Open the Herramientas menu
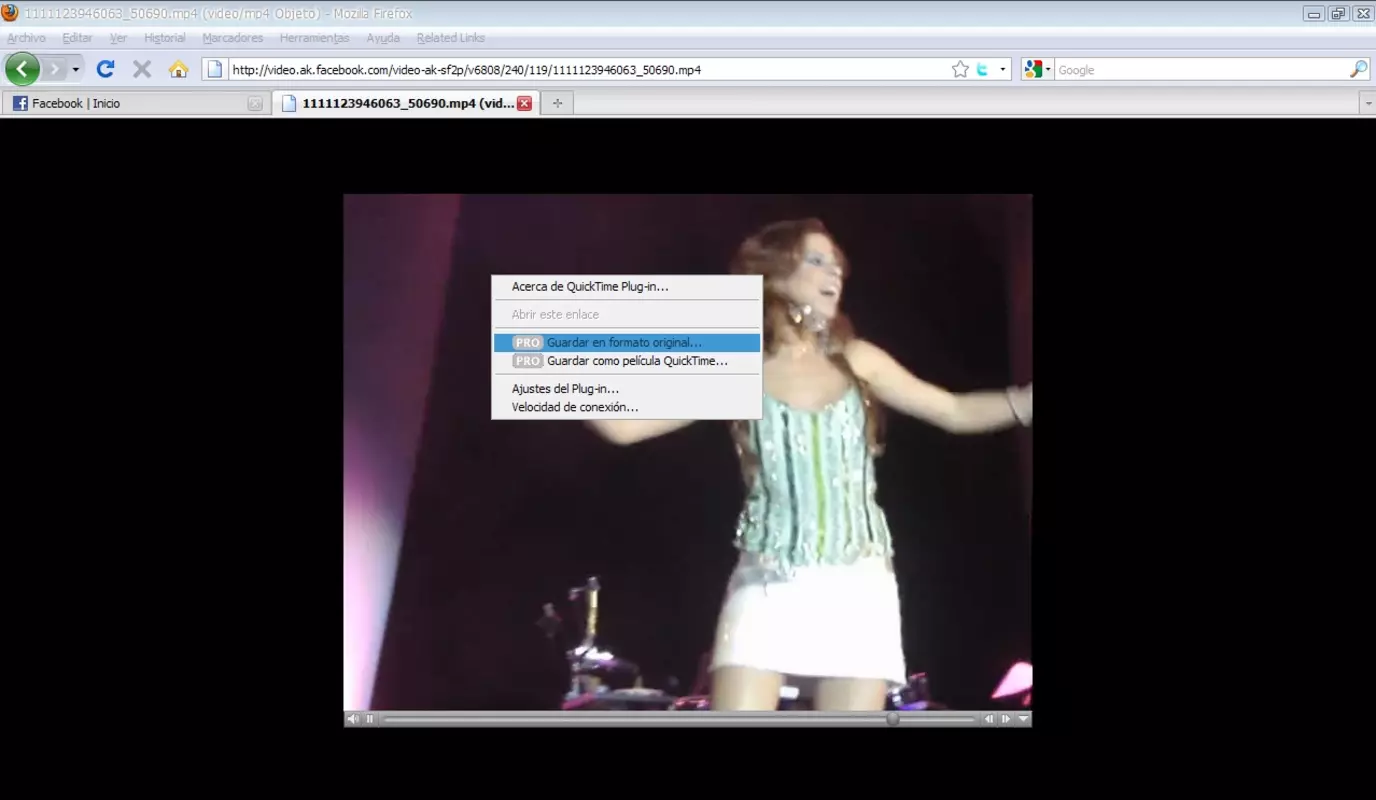Screen dimensions: 1376x800 tap(314, 38)
